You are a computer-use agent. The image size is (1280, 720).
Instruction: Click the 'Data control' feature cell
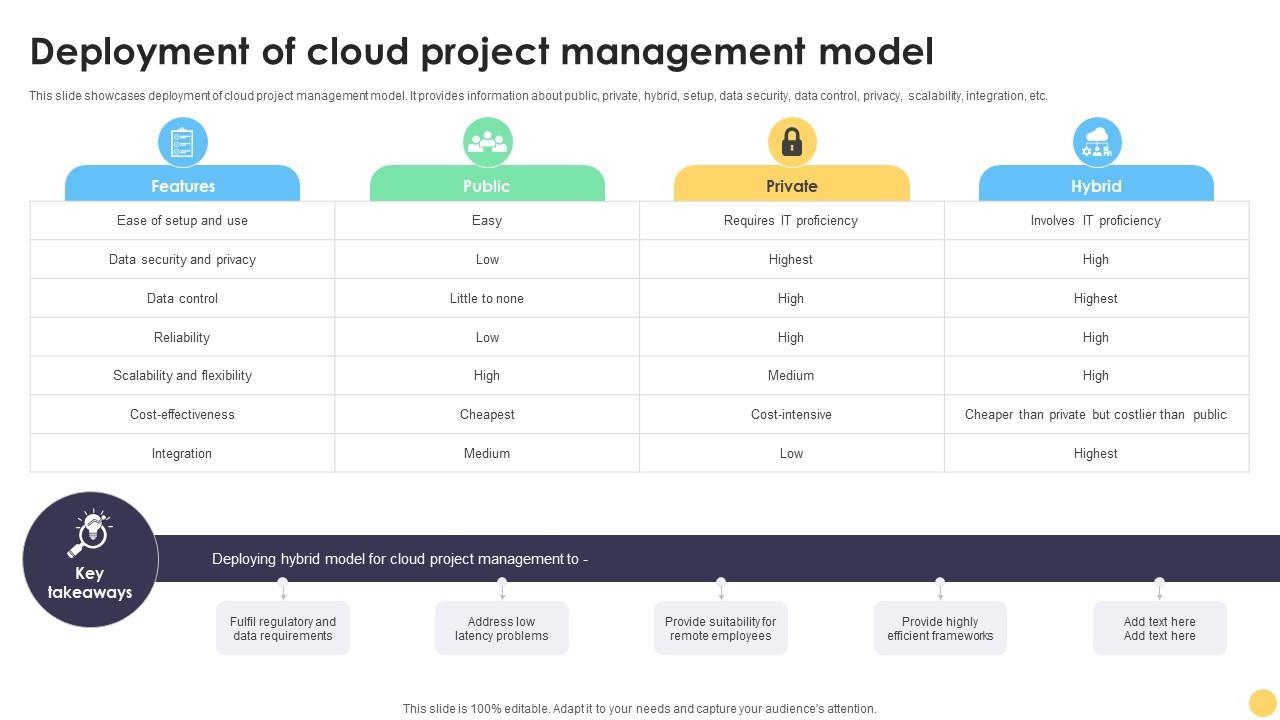(x=182, y=298)
